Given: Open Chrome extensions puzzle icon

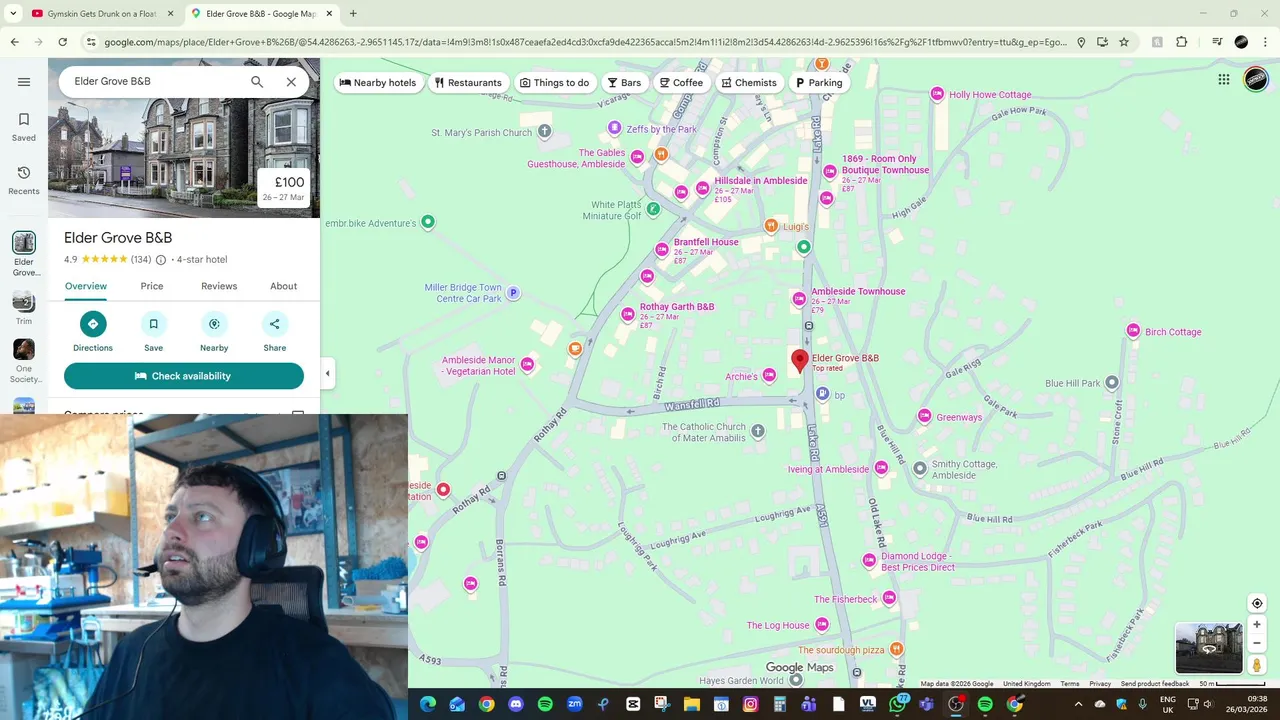Looking at the screenshot, I should point(1181,42).
